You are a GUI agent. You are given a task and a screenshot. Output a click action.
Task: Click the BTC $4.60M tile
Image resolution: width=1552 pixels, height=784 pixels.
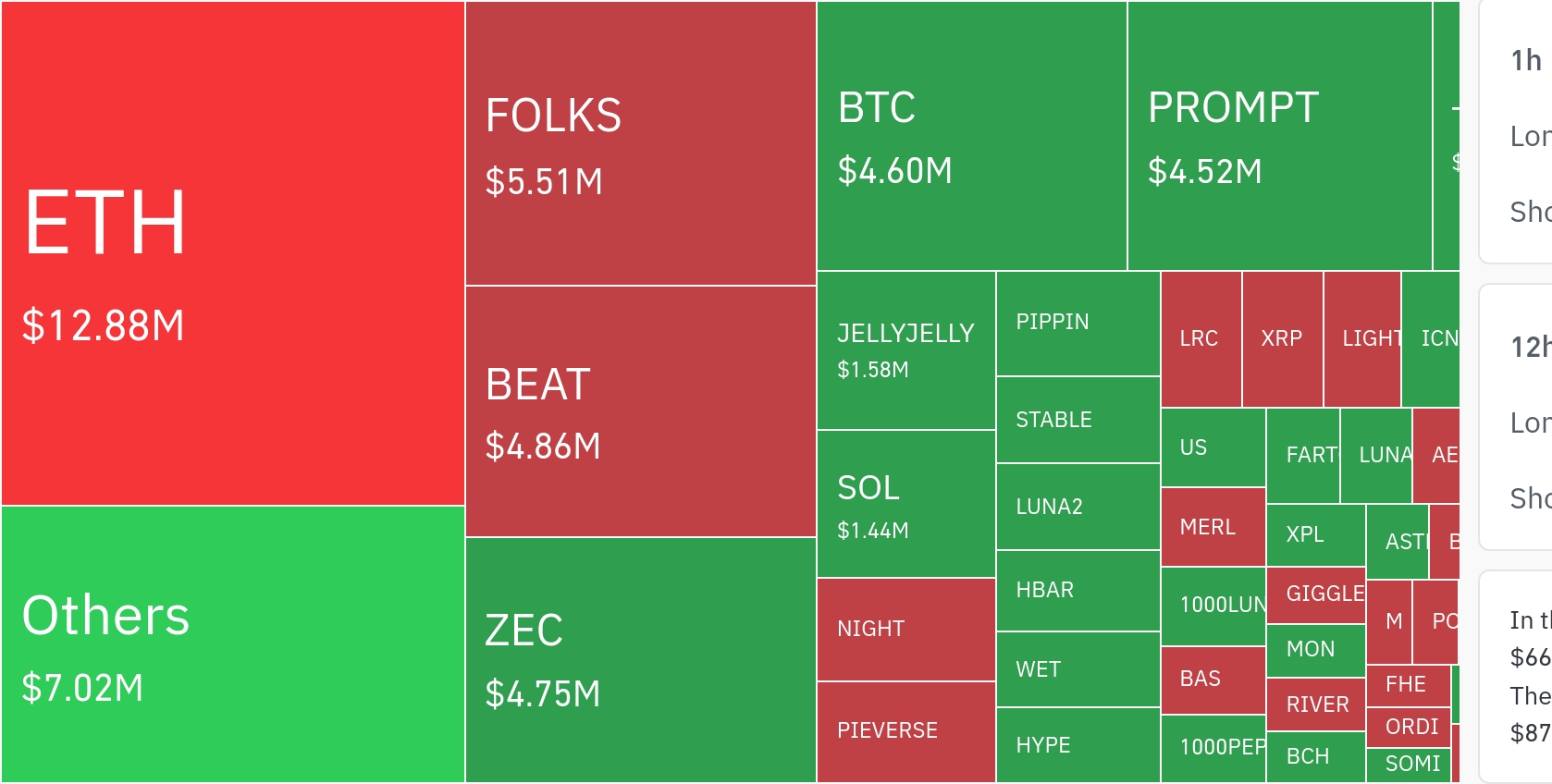971,137
